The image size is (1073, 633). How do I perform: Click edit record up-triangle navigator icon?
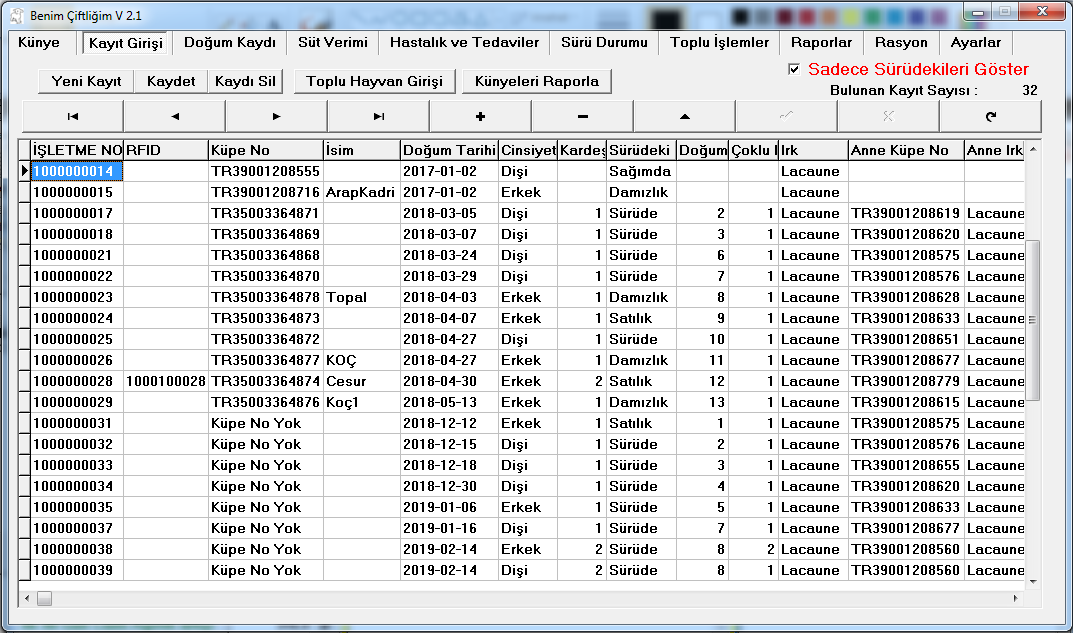[685, 116]
